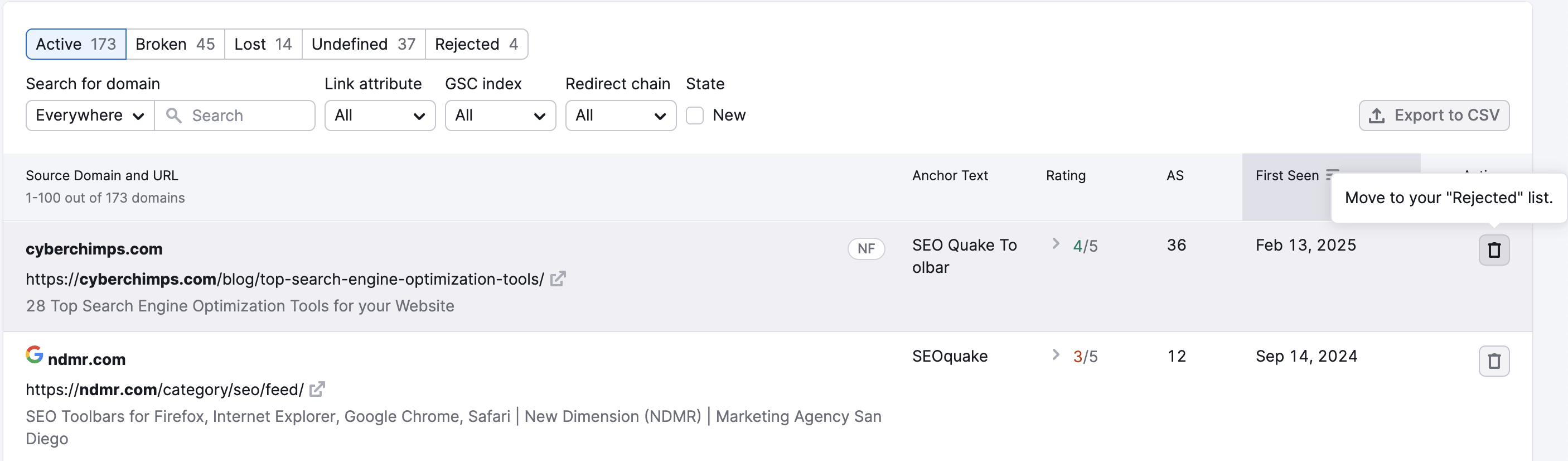Expand rating details for cyberchimps.com

pos(1056,246)
